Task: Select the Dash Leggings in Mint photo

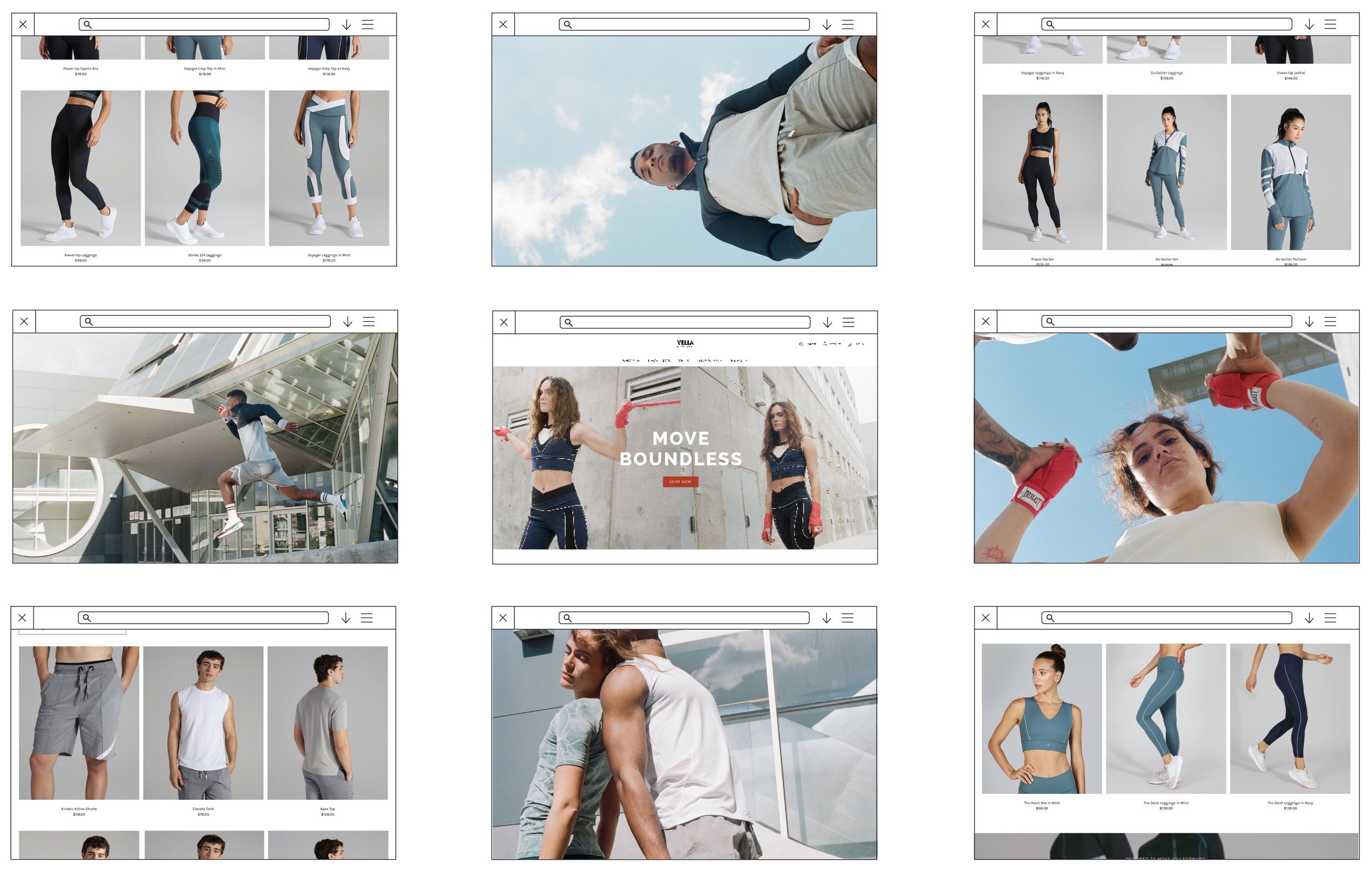Action: 1166,719
